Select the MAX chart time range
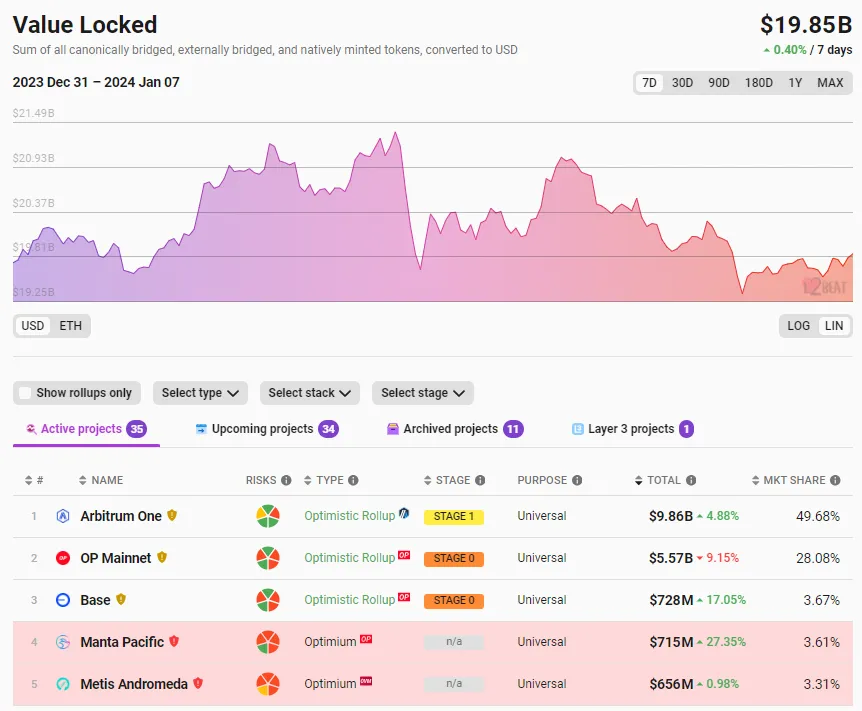 (x=830, y=83)
